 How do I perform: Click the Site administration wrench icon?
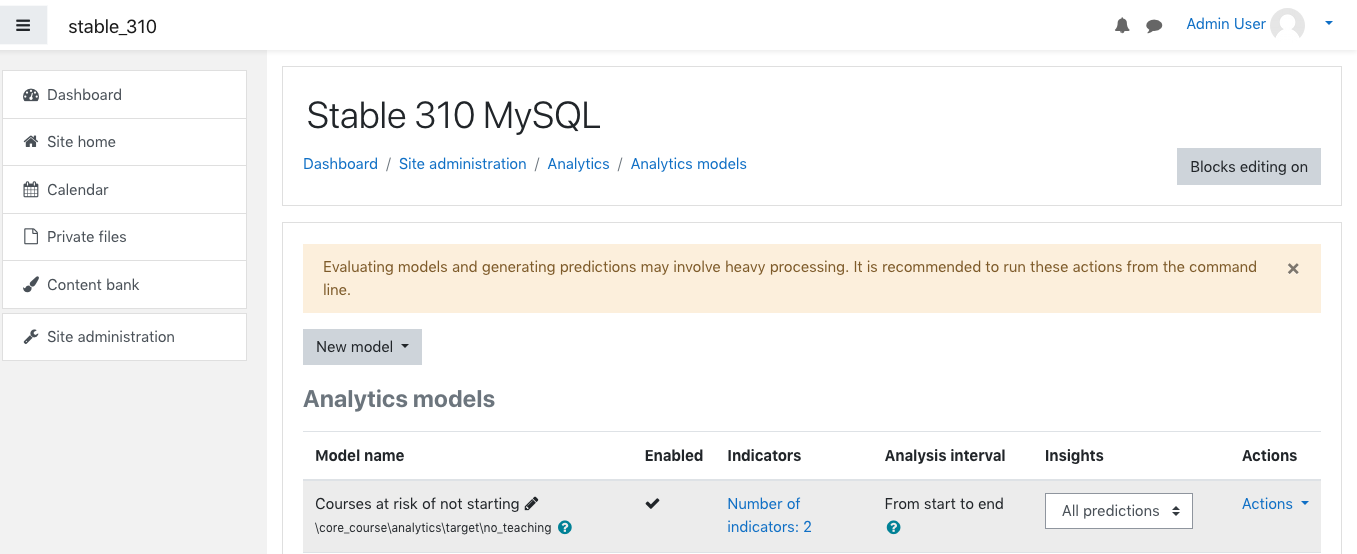(x=31, y=337)
